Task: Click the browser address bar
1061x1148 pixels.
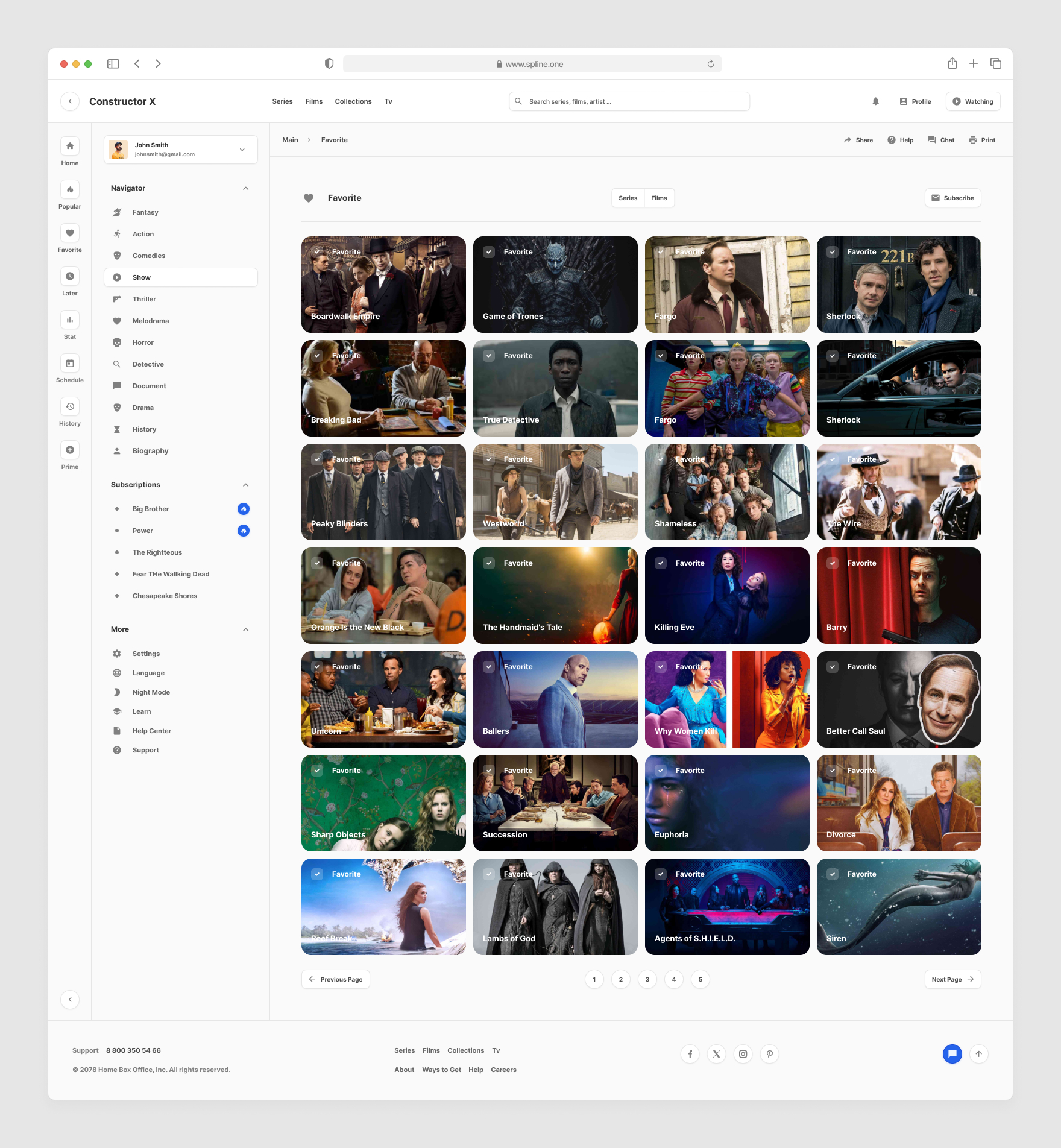Action: click(x=532, y=64)
